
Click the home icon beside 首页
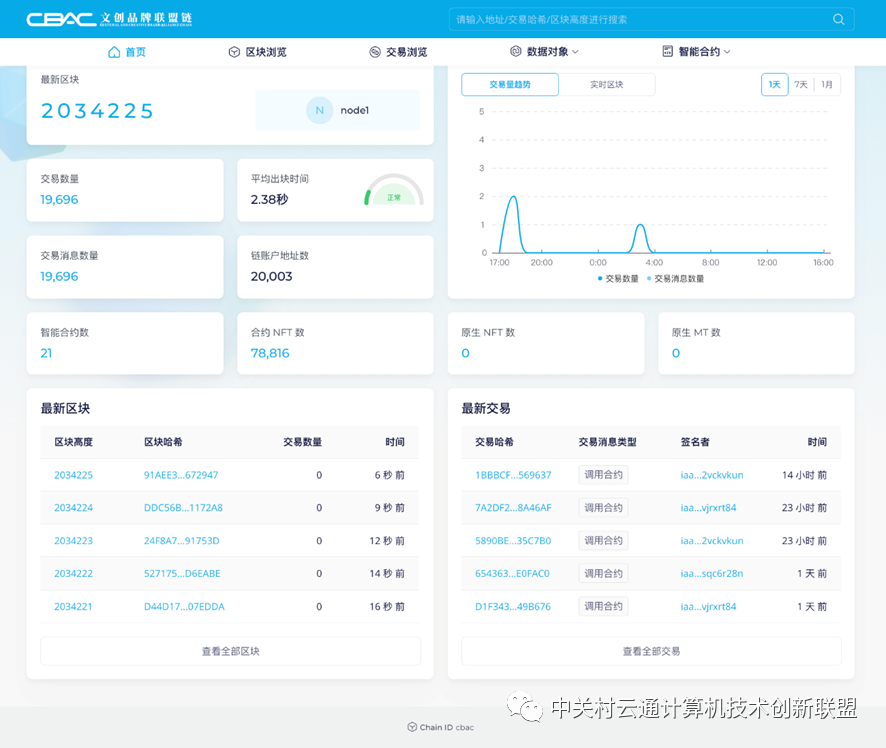pos(114,52)
